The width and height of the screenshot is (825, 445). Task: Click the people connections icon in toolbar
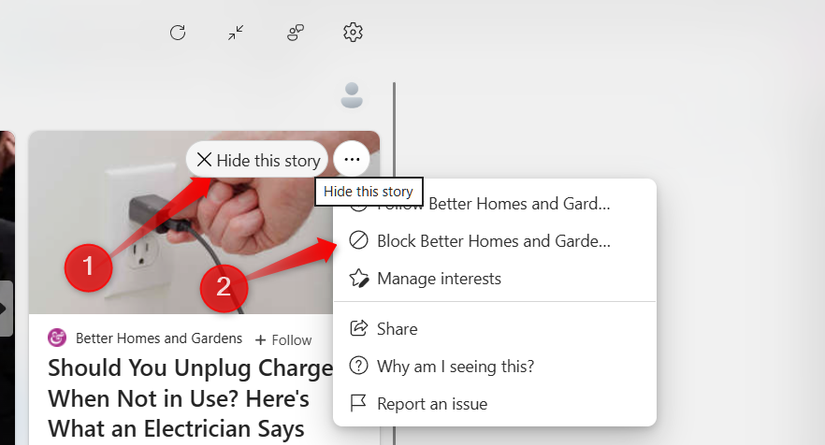(x=295, y=33)
